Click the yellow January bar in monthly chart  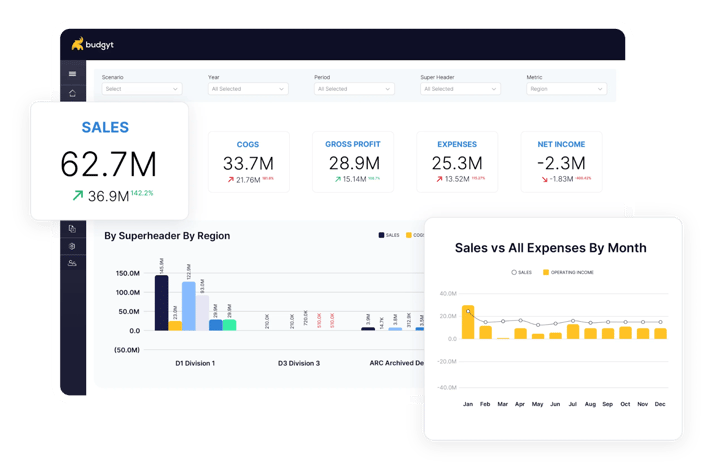click(x=467, y=322)
